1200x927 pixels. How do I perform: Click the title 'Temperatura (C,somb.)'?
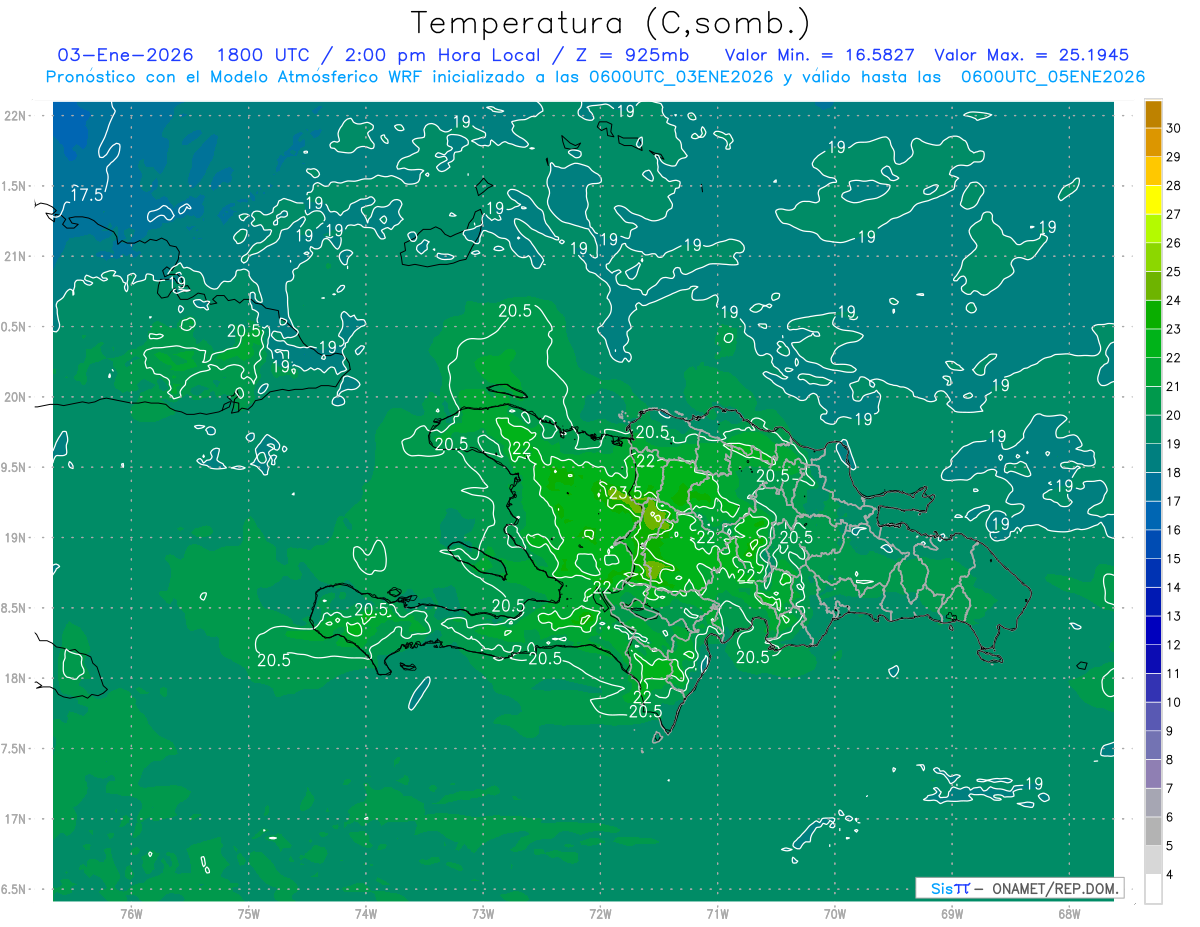[611, 23]
